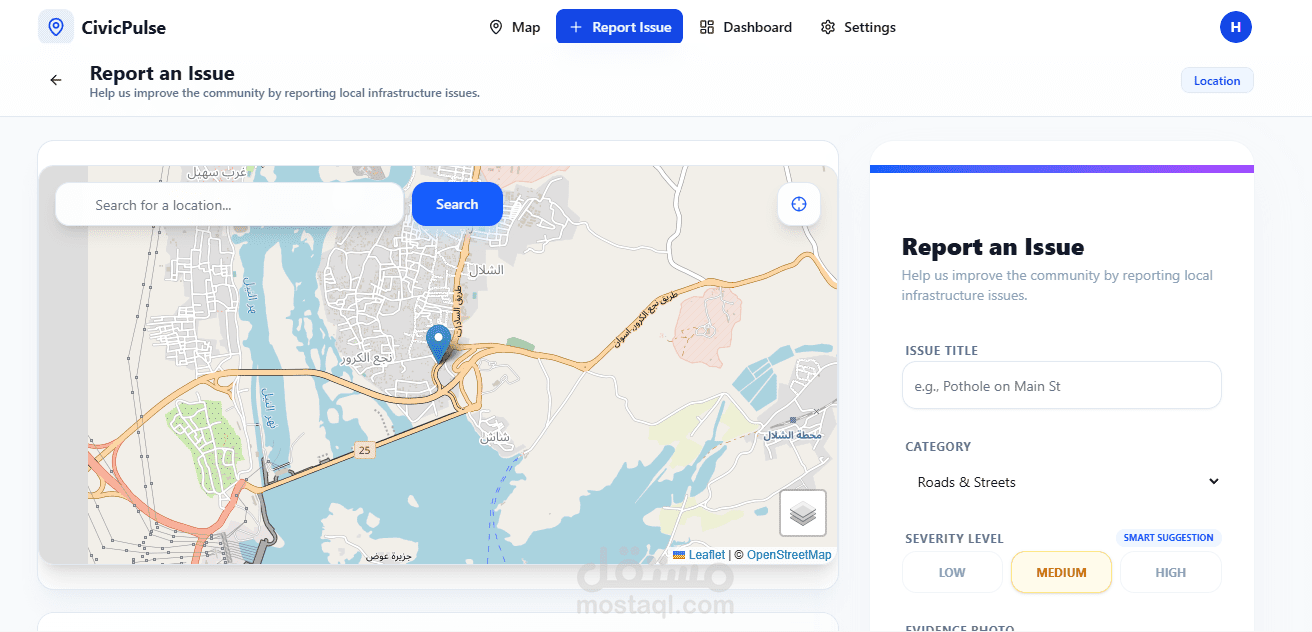Click the Report an Issue page heading
Viewport: 1312px width, 632px height.
click(x=162, y=73)
